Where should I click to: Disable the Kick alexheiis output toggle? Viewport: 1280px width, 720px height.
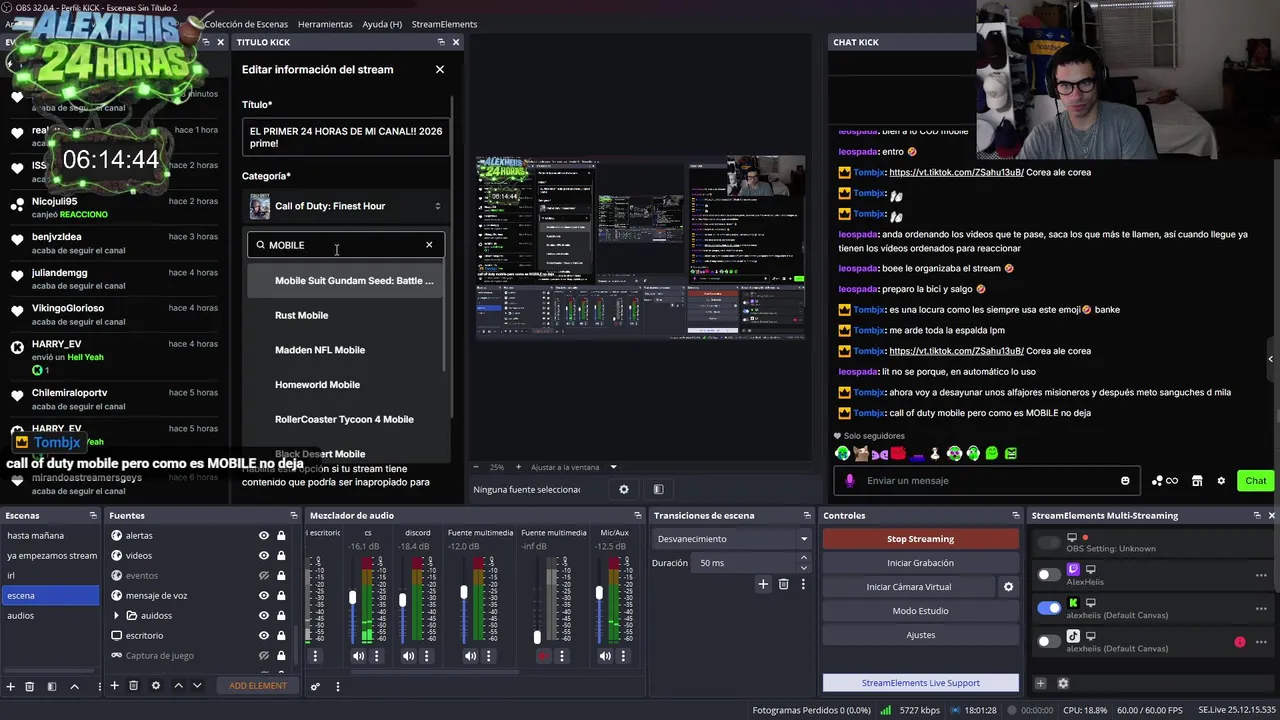click(1048, 608)
